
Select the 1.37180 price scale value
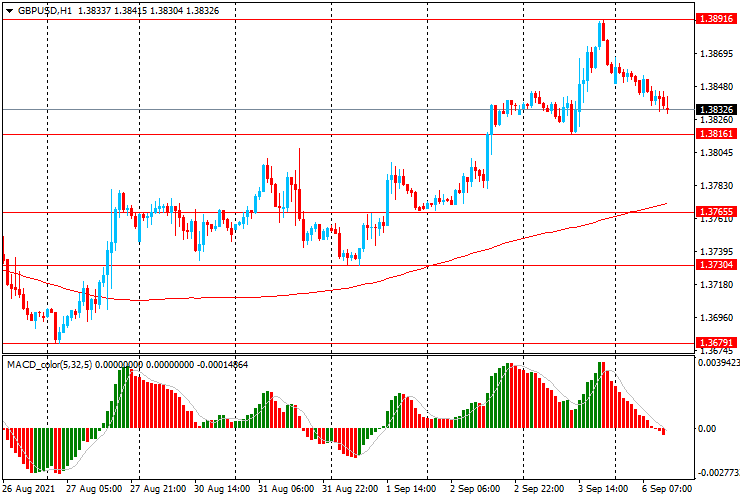pos(717,285)
